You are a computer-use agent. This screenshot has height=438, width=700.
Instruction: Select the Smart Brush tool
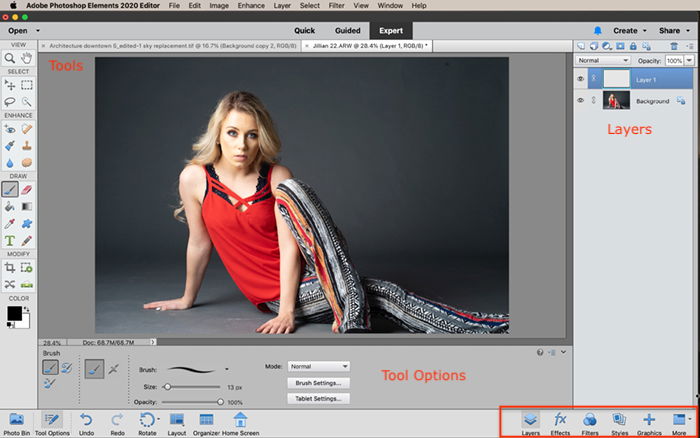point(9,146)
